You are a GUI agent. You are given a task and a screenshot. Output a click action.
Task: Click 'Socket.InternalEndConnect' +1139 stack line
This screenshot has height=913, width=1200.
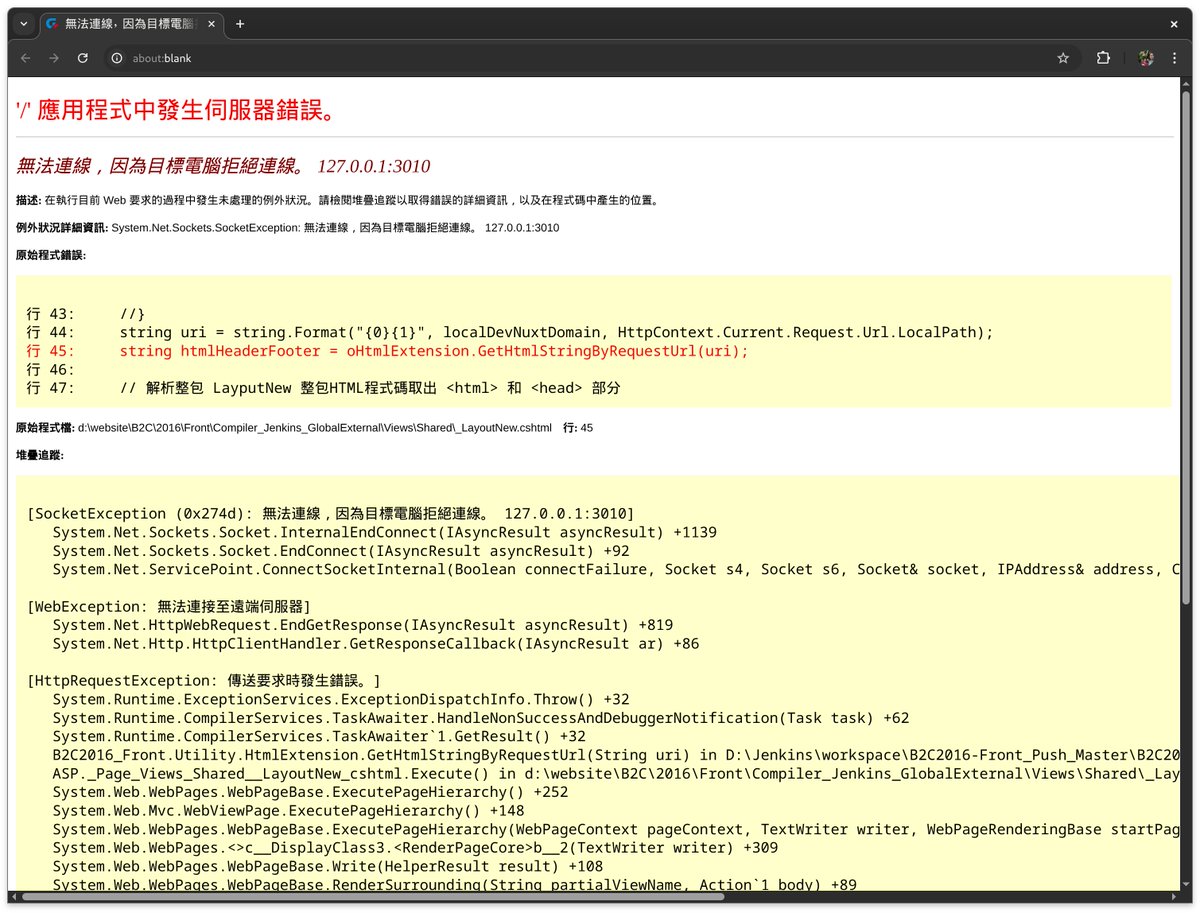(385, 532)
